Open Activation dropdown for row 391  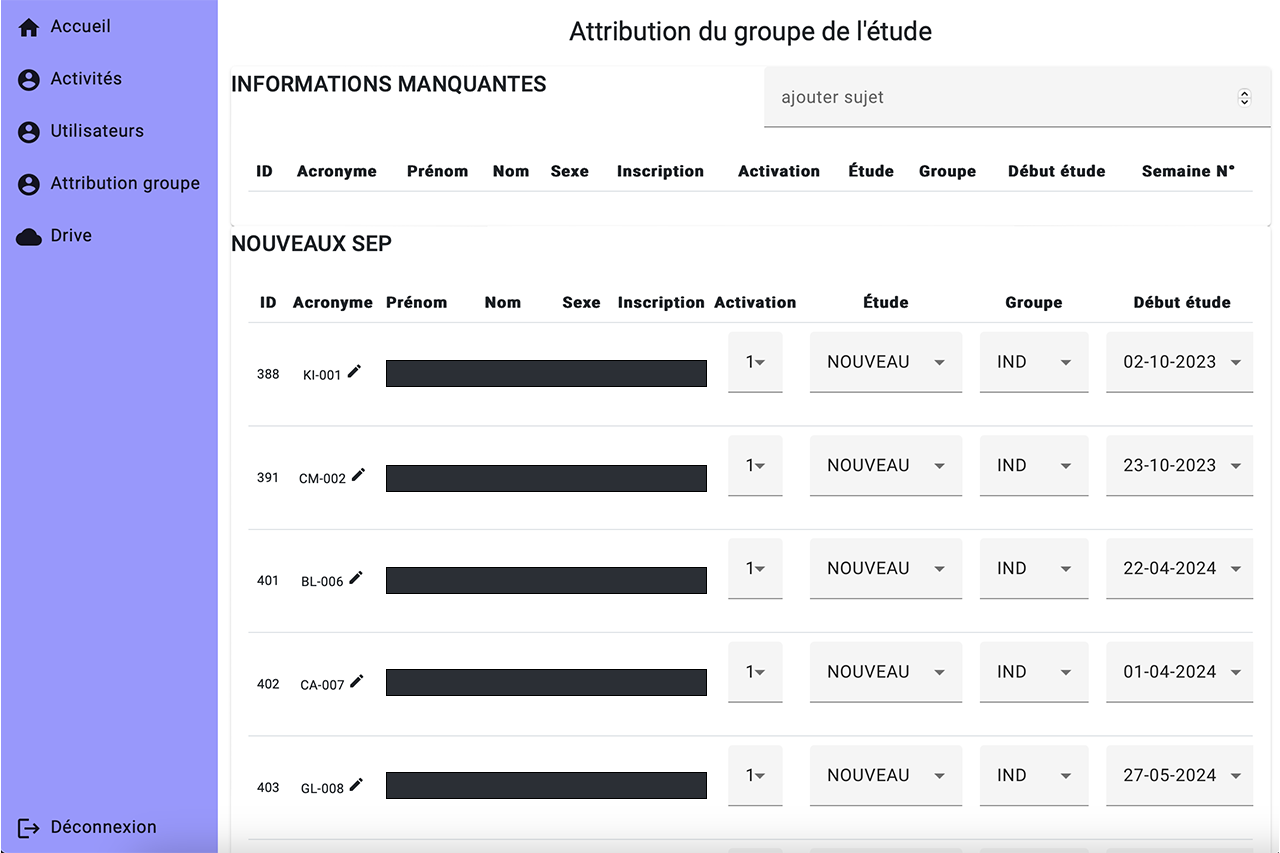(755, 465)
